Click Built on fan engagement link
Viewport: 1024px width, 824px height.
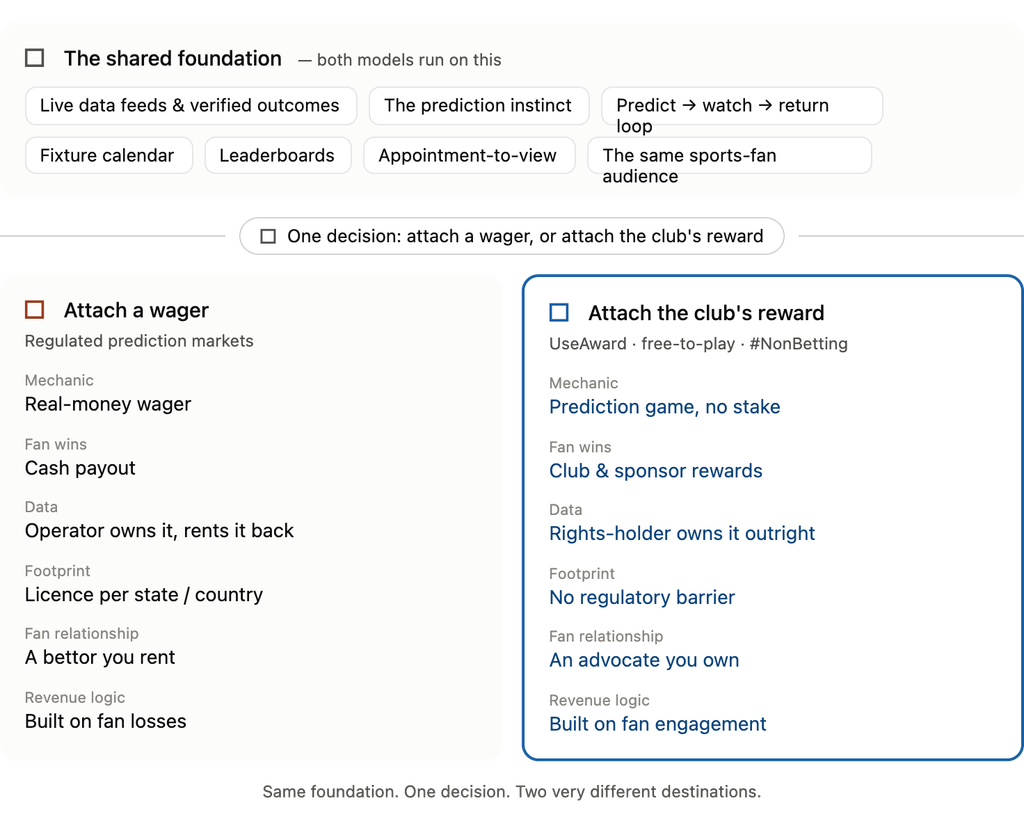[658, 724]
